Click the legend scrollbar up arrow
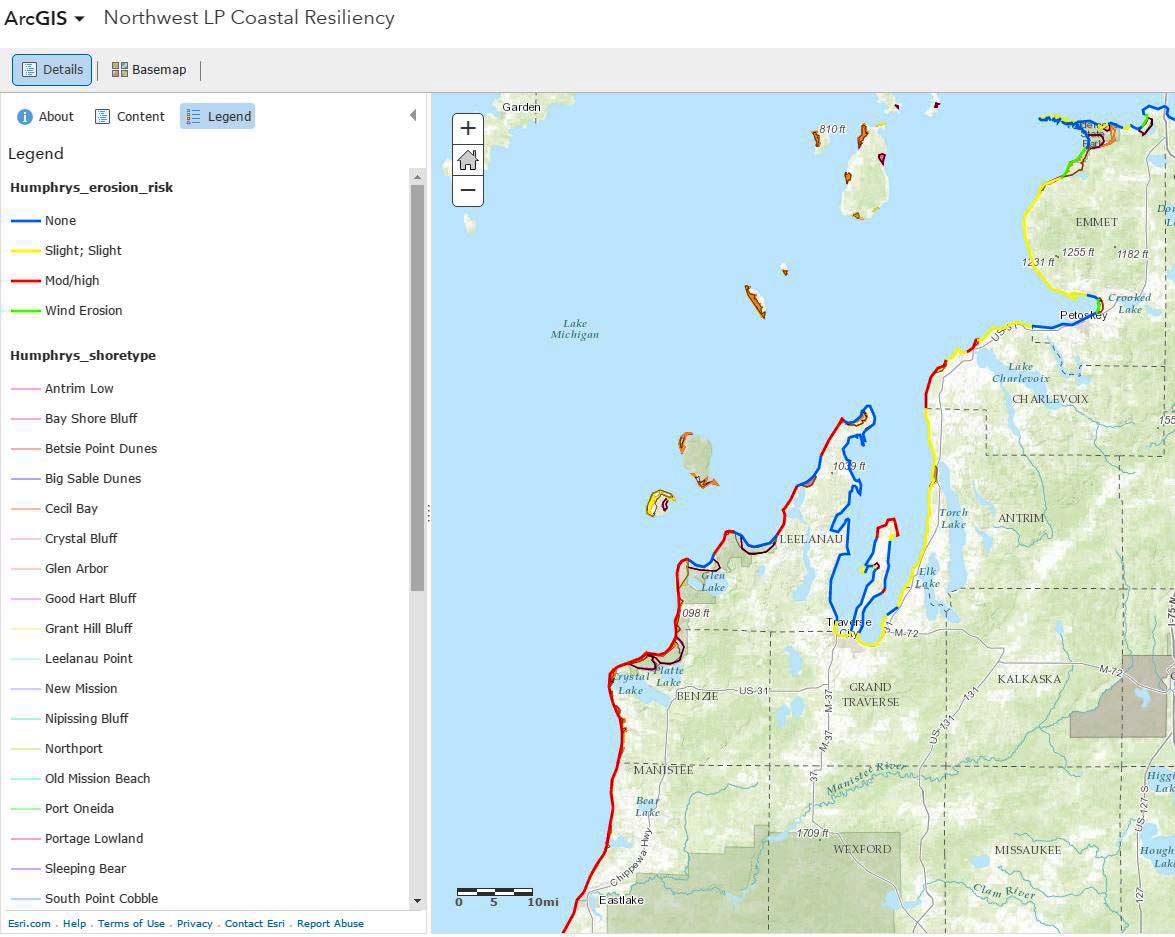This screenshot has height=937, width=1175. 417,177
